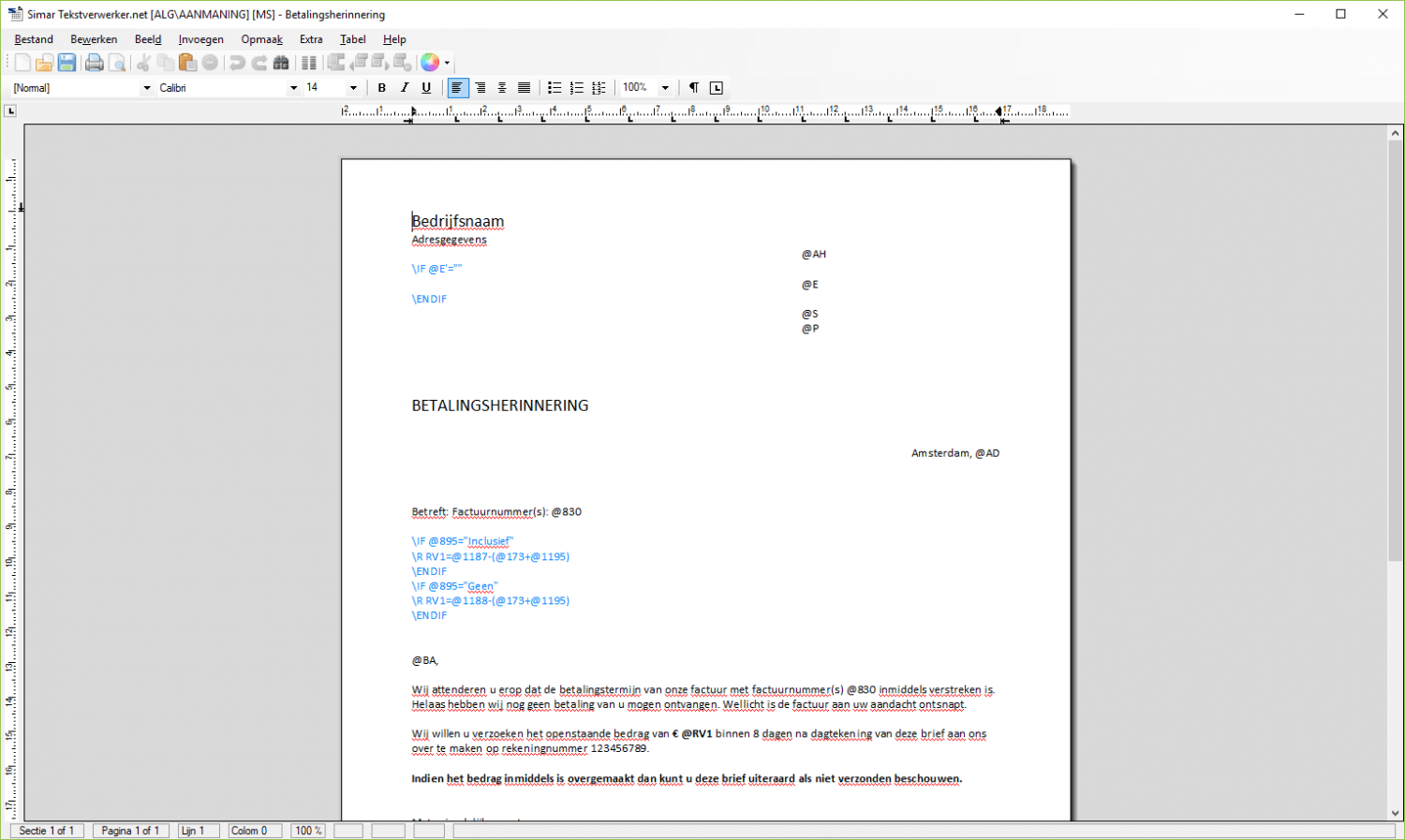Image resolution: width=1405 pixels, height=840 pixels.
Task: Expand the [Normal] style dropdown
Action: pos(147,88)
